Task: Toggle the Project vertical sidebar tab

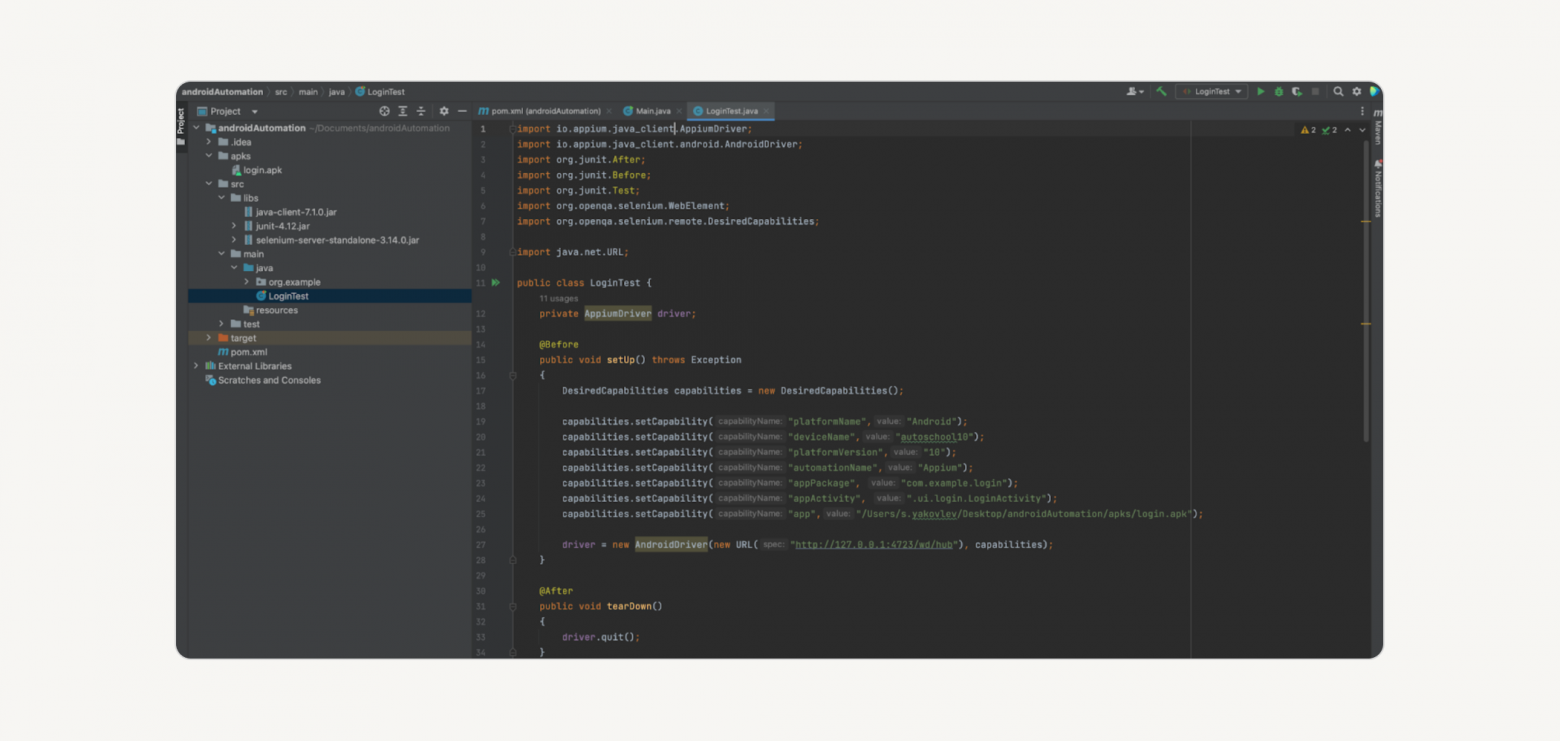Action: coord(181,125)
